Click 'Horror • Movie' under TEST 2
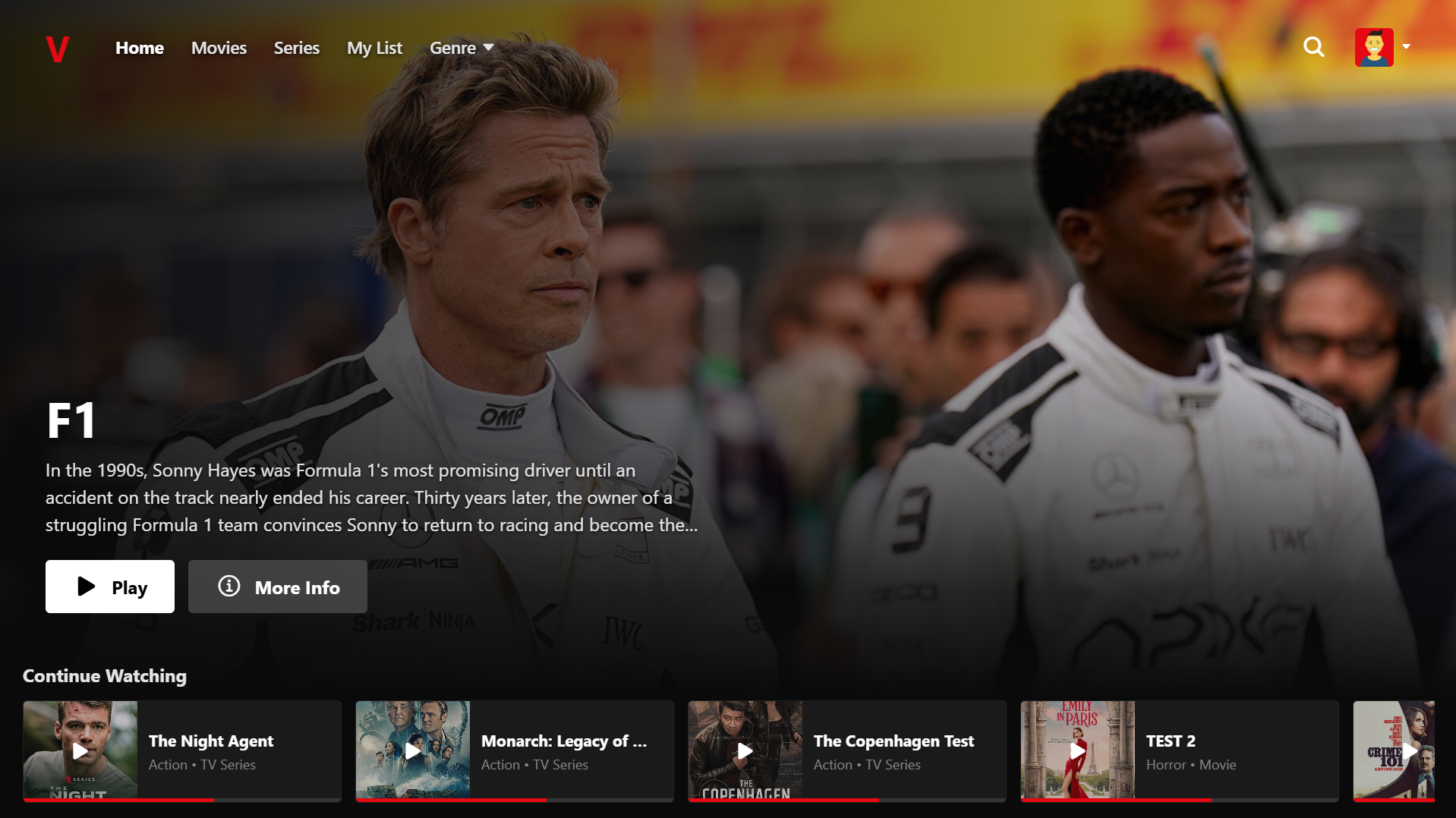 1191,765
